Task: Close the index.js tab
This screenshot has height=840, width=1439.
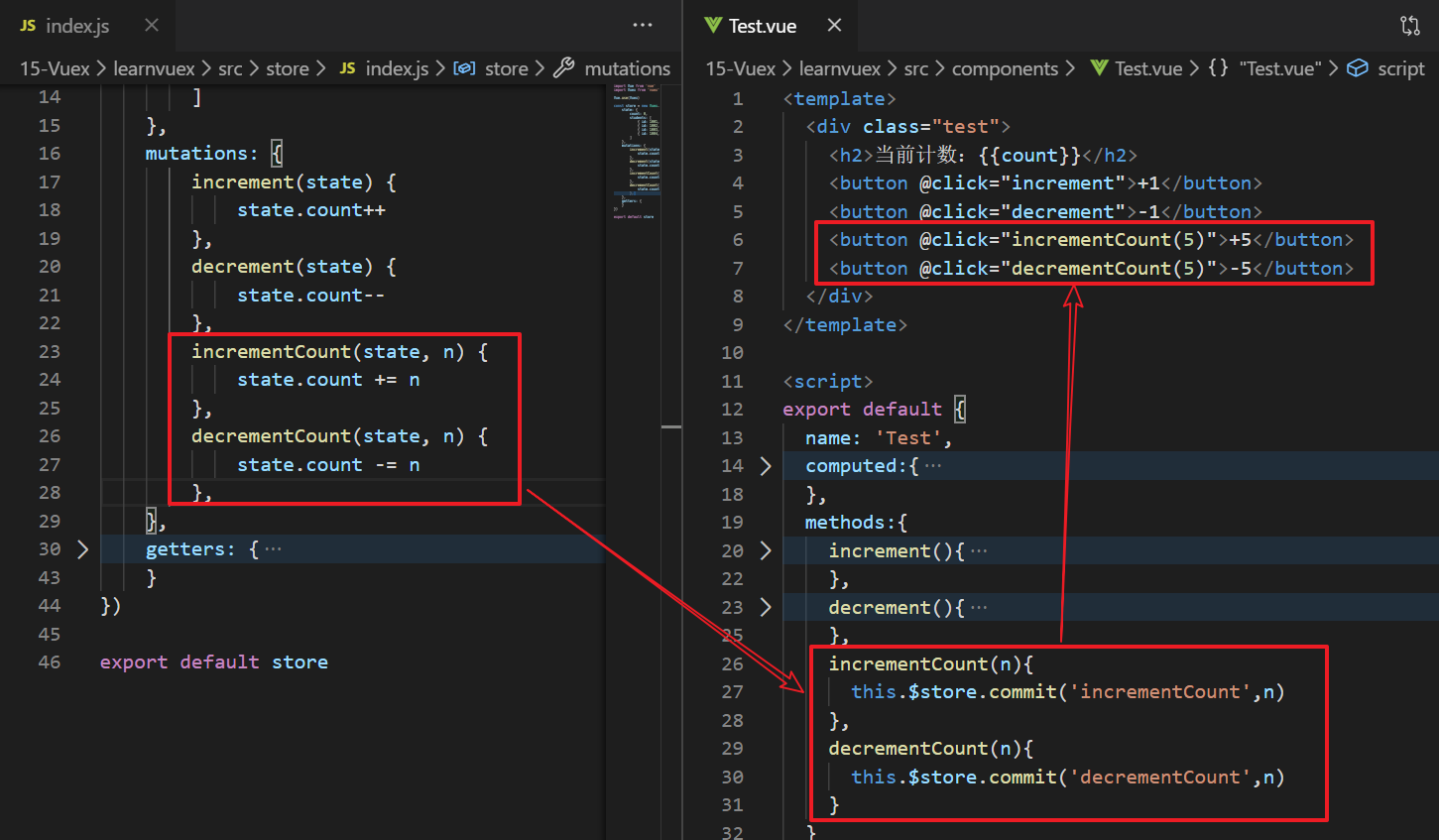Action: pyautogui.click(x=152, y=25)
